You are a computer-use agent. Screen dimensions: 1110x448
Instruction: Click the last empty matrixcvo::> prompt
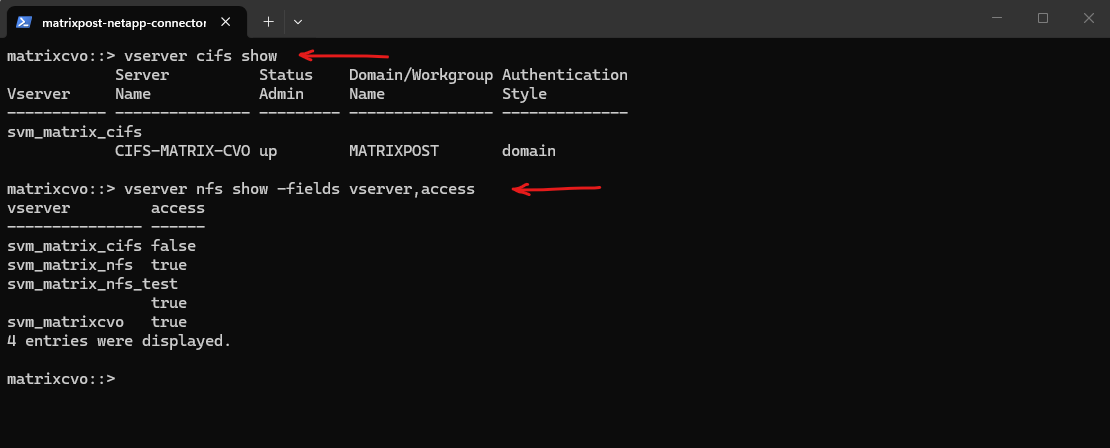(61, 379)
